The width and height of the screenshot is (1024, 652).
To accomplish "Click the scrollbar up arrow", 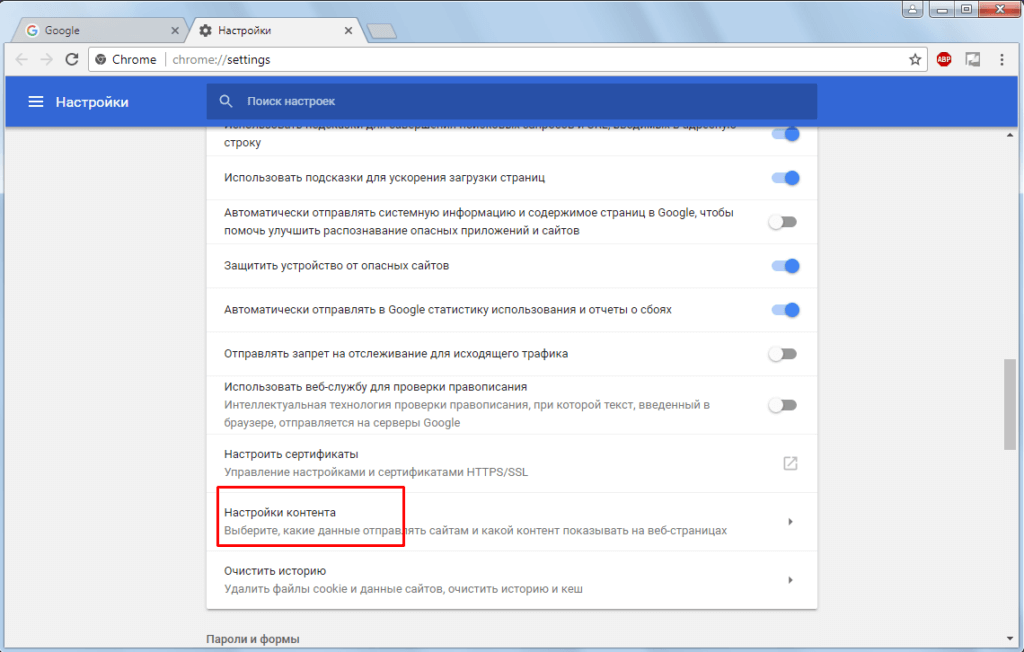I will 1010,135.
